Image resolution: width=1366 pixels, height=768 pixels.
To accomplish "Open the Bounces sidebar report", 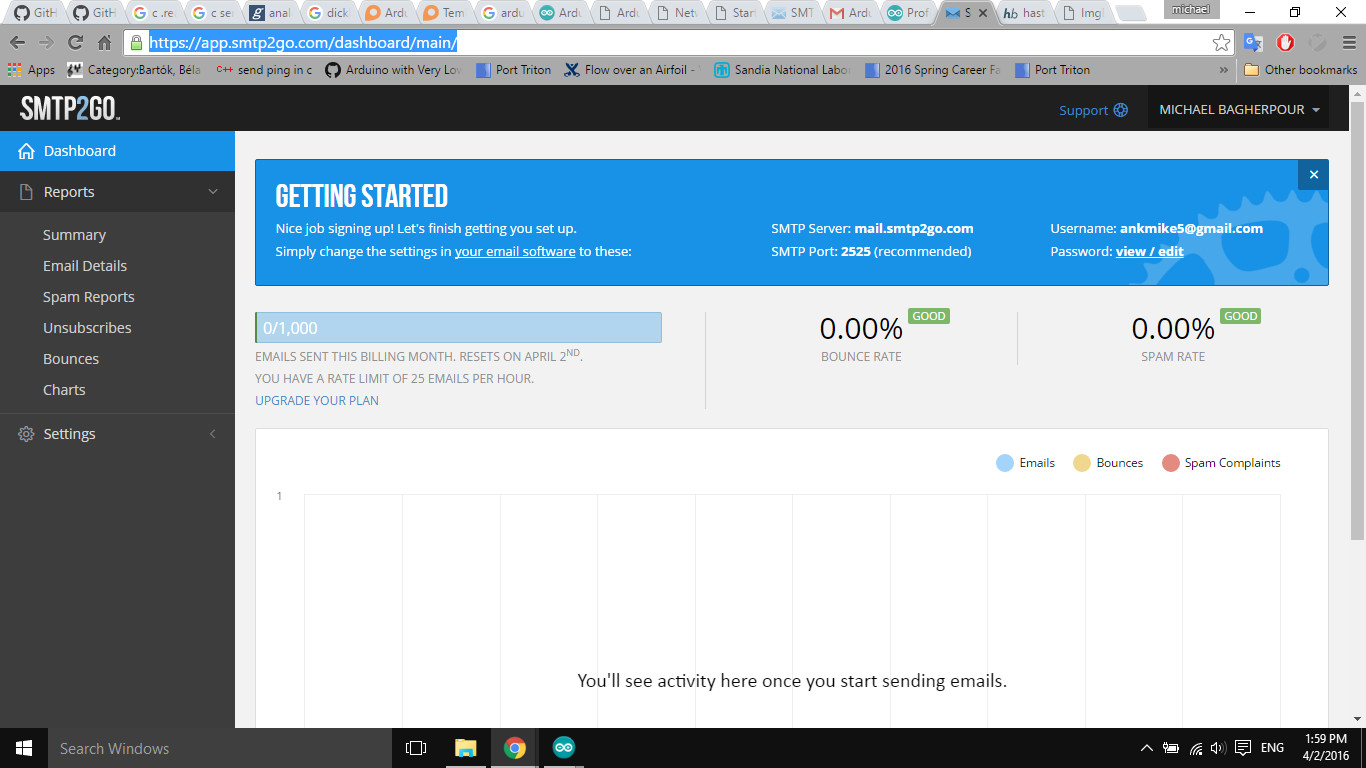I will (x=71, y=359).
